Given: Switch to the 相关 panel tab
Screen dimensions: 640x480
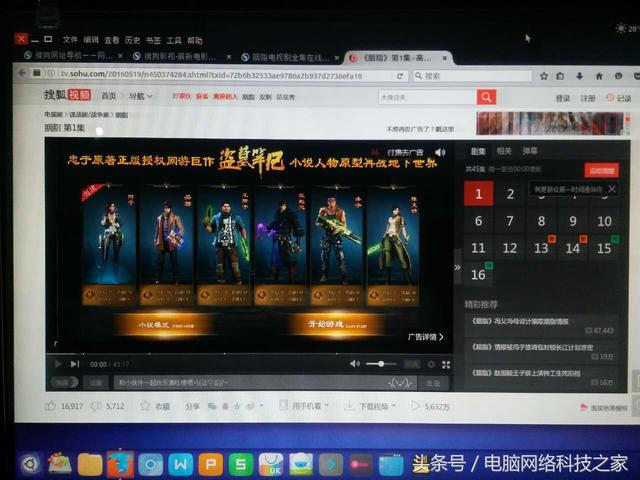Looking at the screenshot, I should 504,151.
